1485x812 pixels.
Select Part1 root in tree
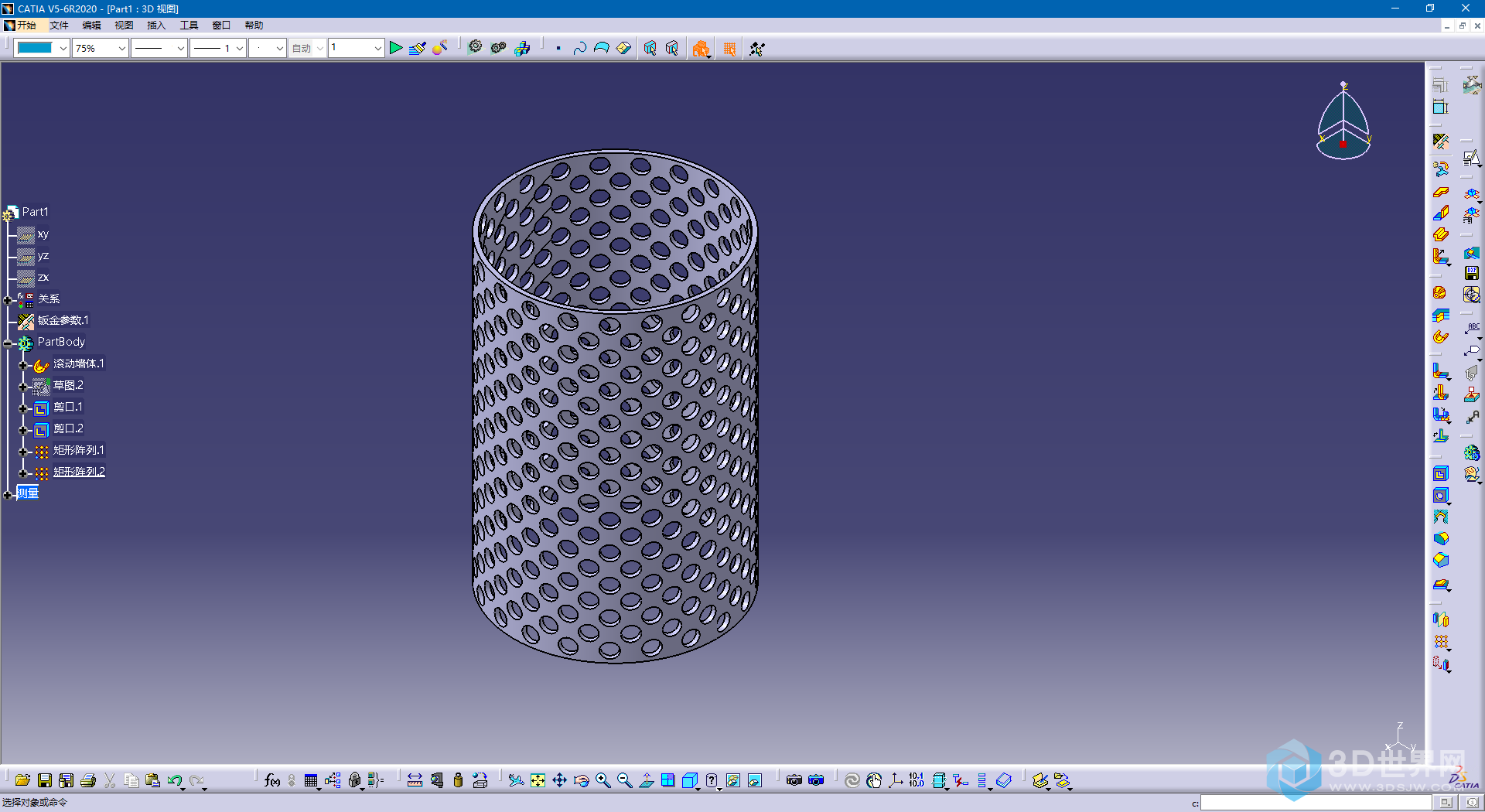click(35, 212)
